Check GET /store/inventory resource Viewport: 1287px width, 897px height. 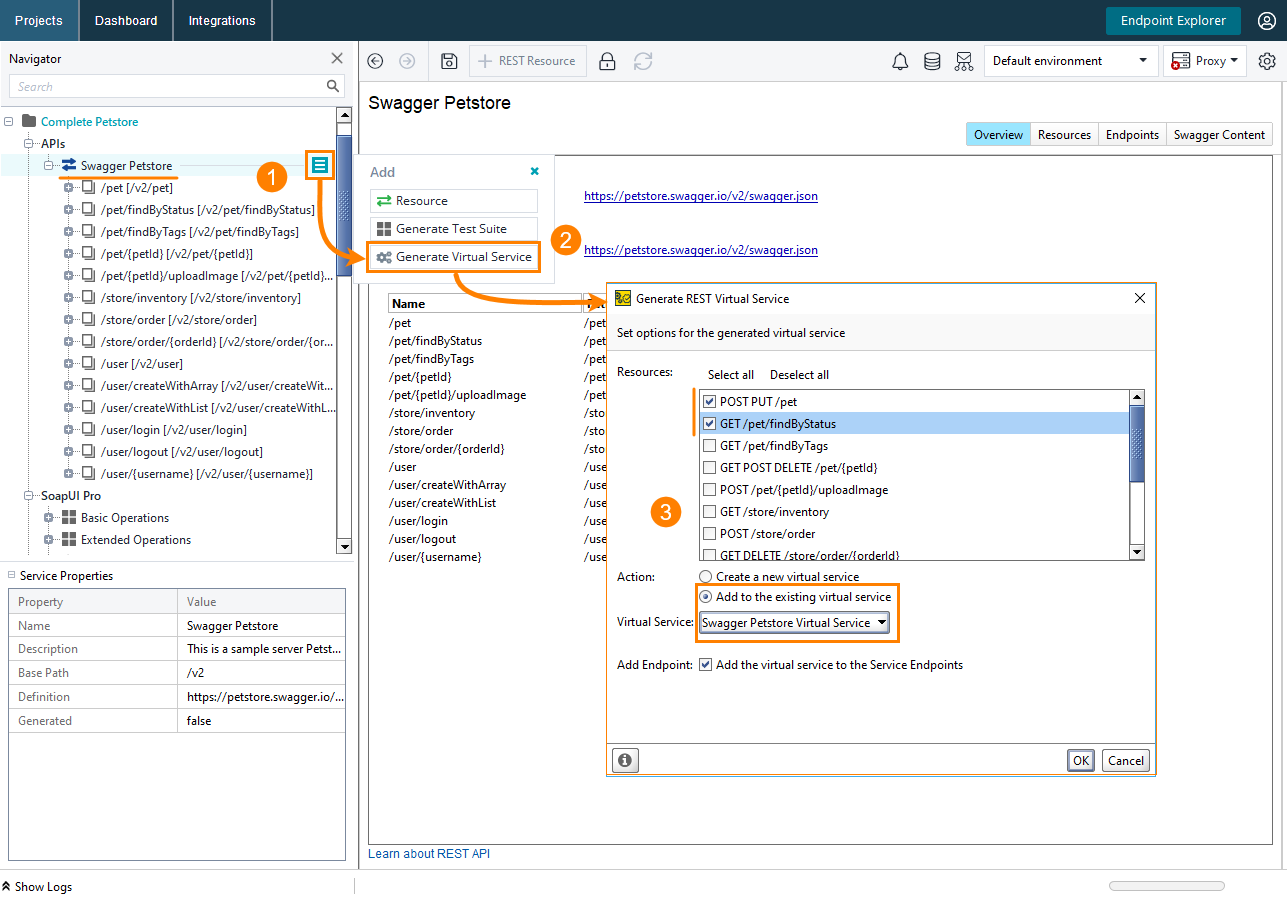(x=709, y=511)
